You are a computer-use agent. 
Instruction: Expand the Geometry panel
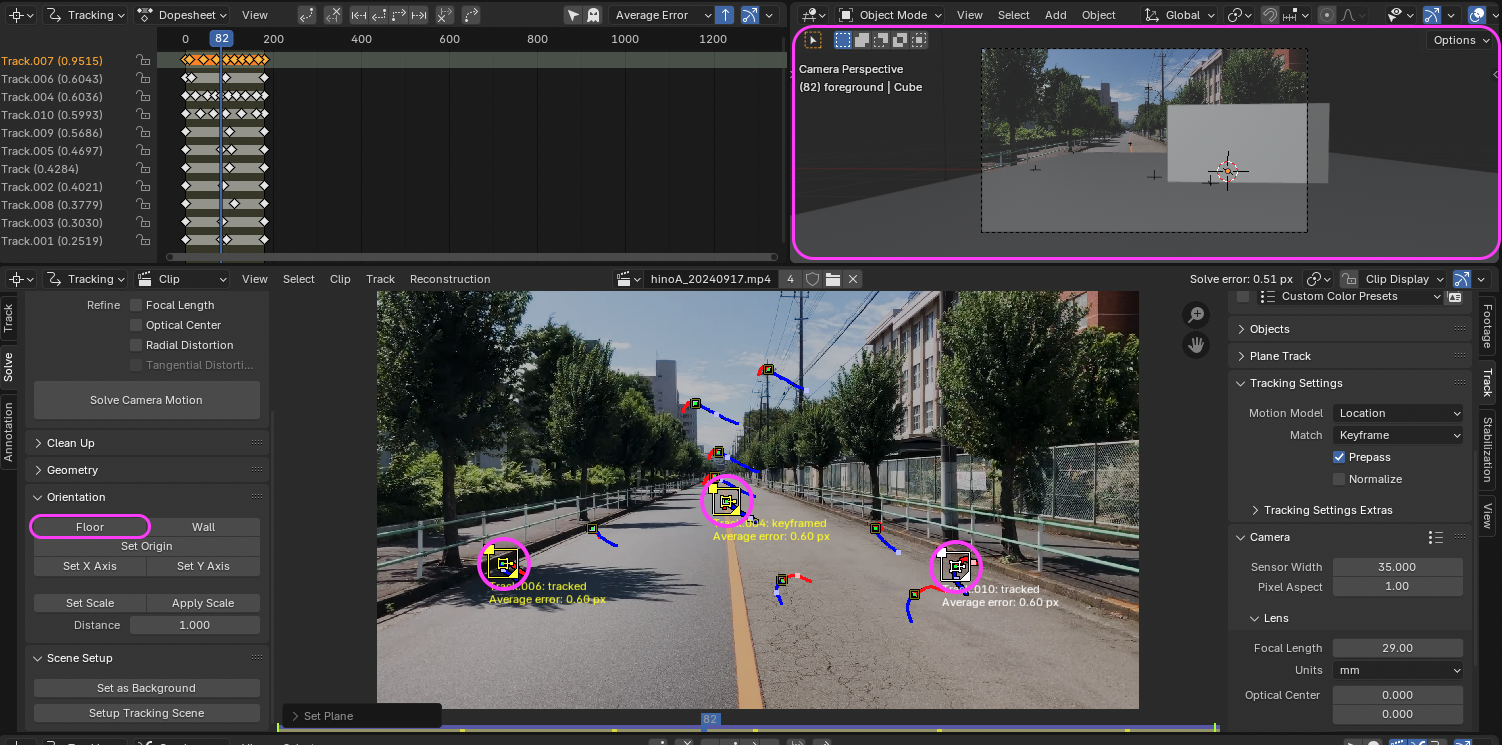[x=147, y=470]
